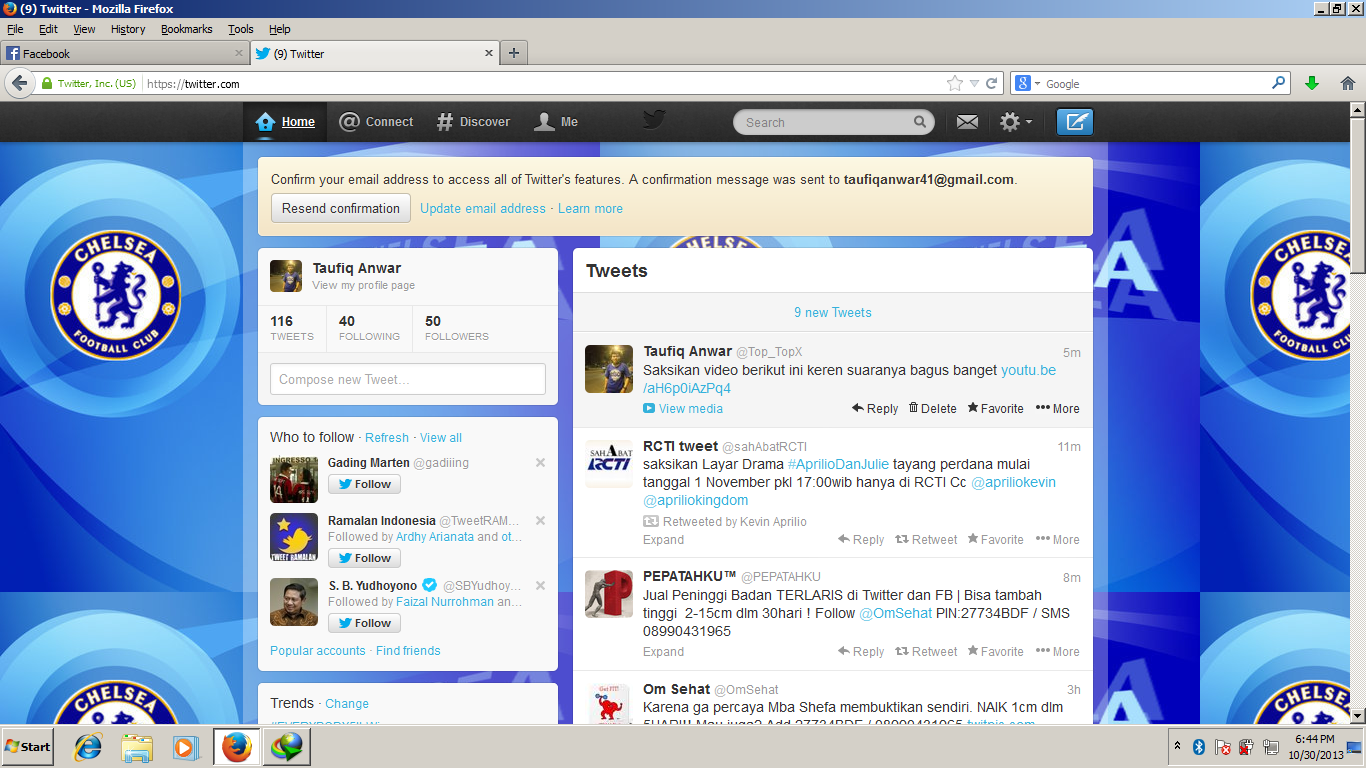Open Taufiq Anwar profile avatar in sidebar
Image resolution: width=1366 pixels, height=768 pixels.
coord(286,276)
